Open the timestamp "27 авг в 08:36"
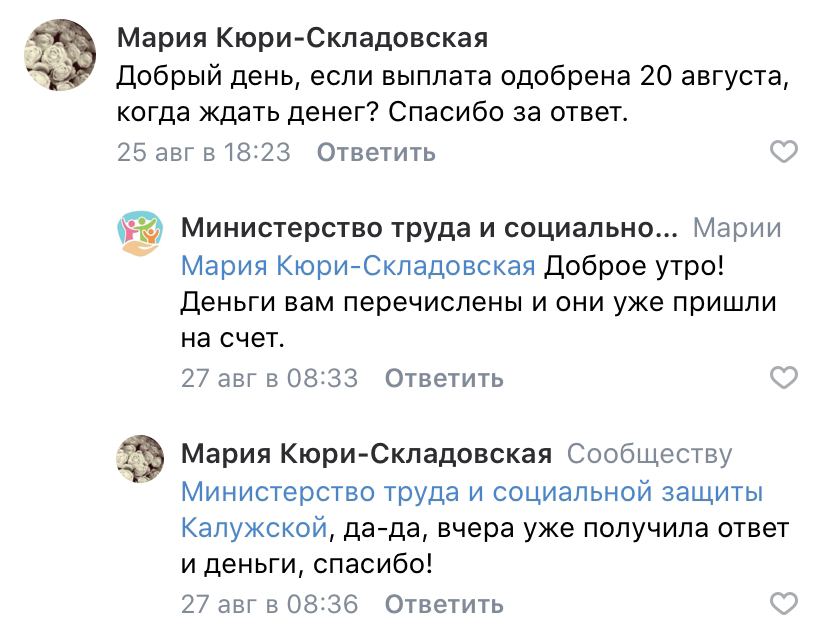828x638 pixels. [x=268, y=604]
